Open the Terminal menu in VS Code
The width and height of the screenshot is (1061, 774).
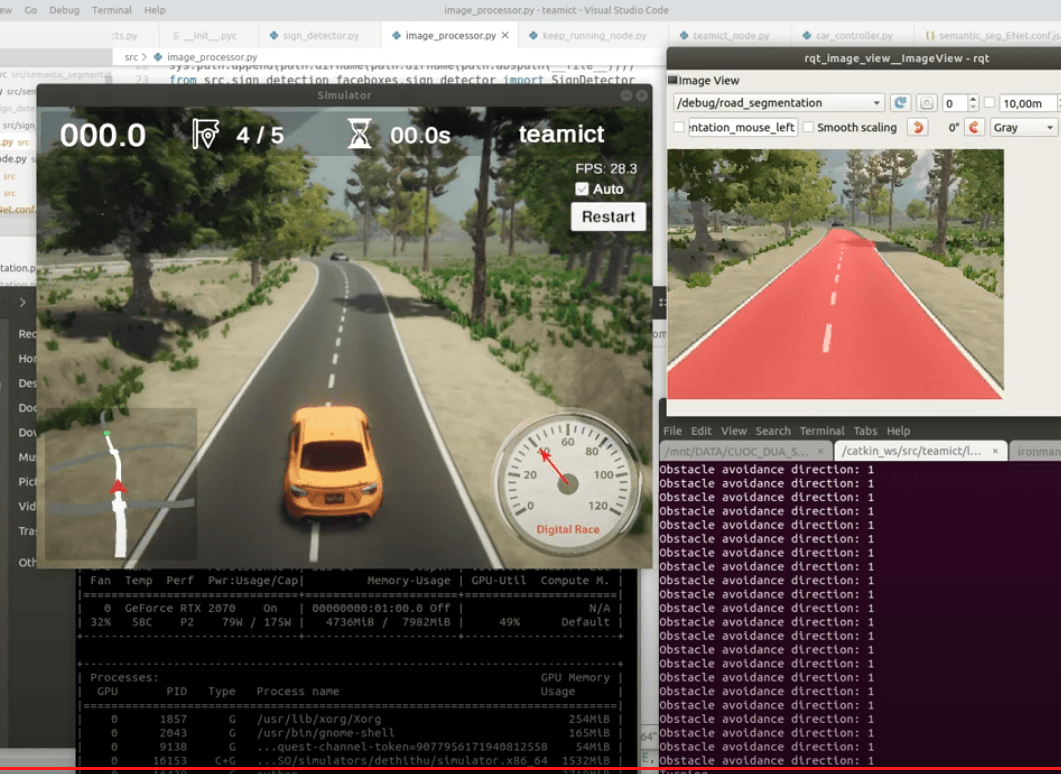click(111, 10)
